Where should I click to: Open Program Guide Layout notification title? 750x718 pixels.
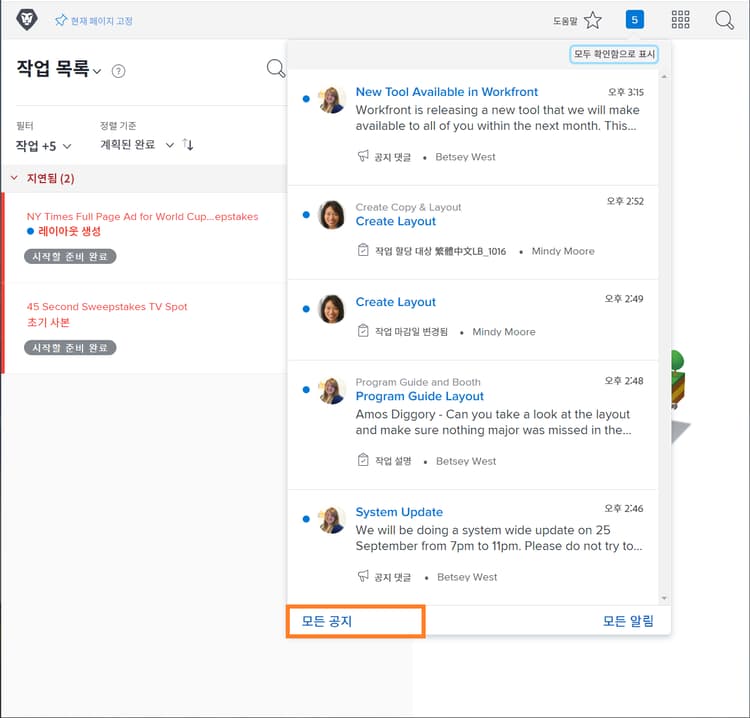(419, 396)
